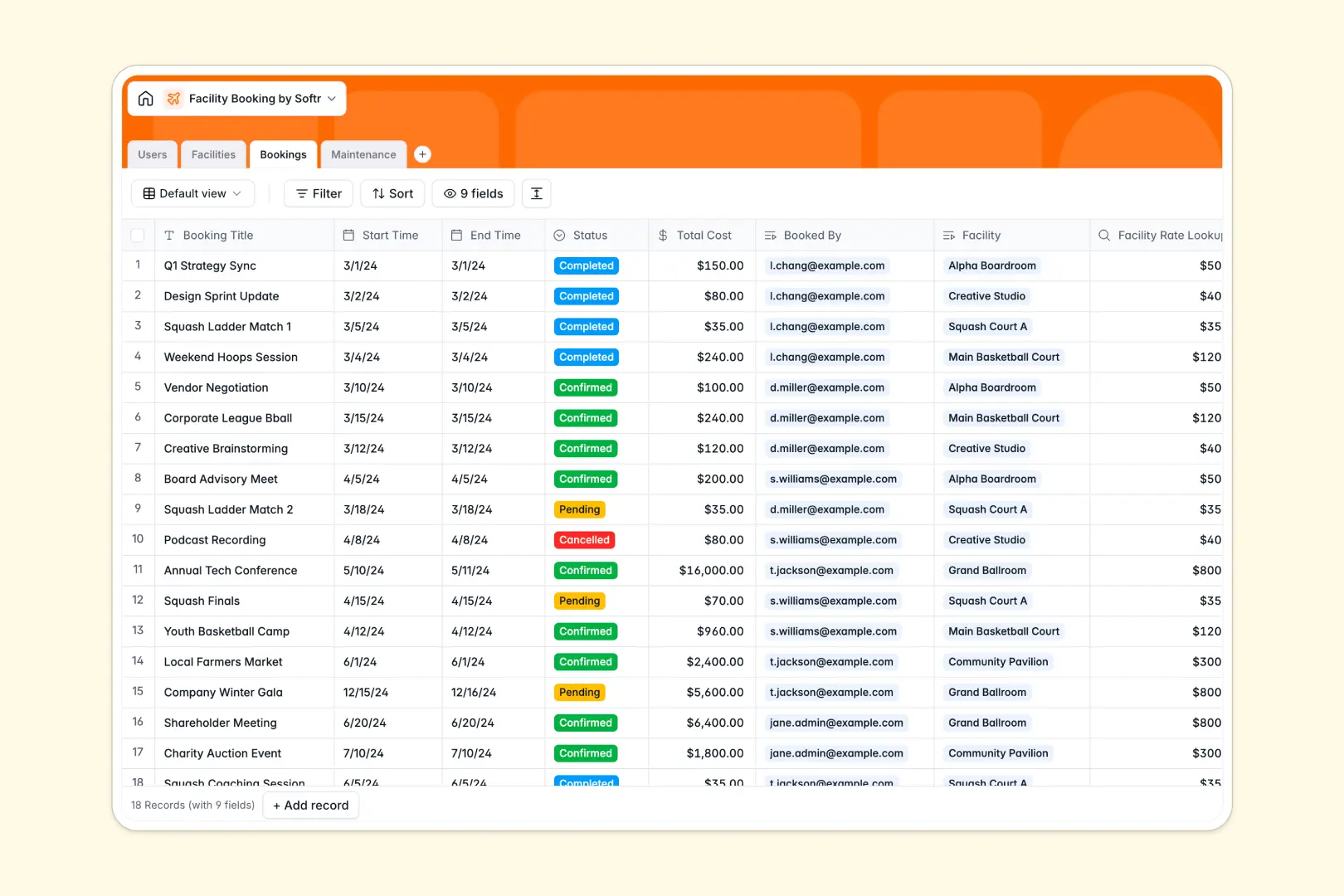The image size is (1344, 896).
Task: Click the calendar icon on Start Time column
Action: click(348, 235)
